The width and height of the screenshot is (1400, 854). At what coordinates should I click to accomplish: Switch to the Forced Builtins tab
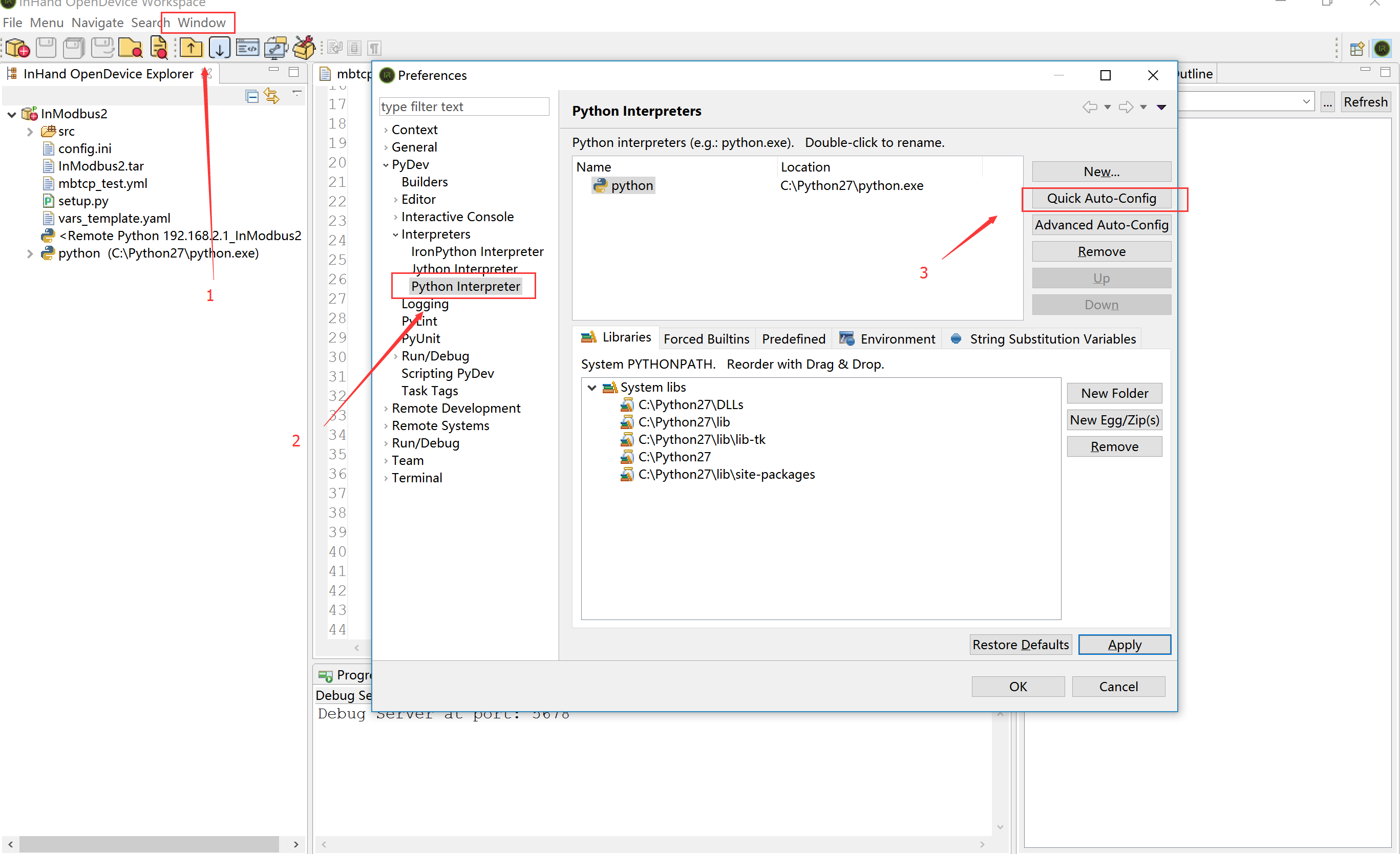click(706, 339)
